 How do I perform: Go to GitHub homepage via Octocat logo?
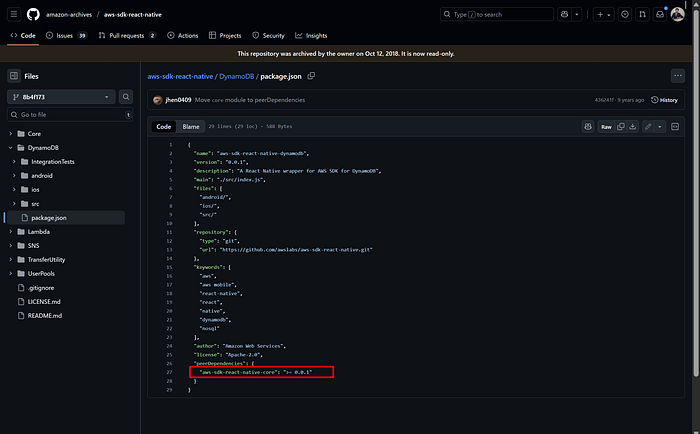click(x=33, y=14)
